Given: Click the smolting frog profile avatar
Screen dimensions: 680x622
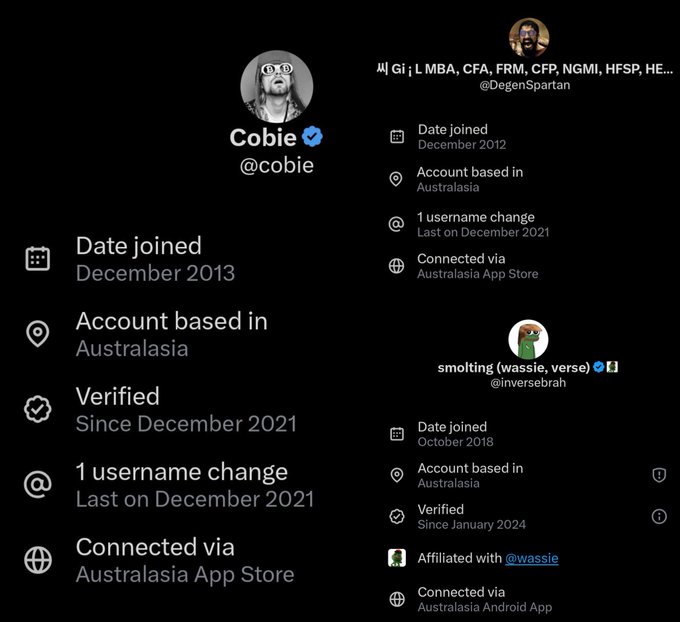Looking at the screenshot, I should (528, 340).
